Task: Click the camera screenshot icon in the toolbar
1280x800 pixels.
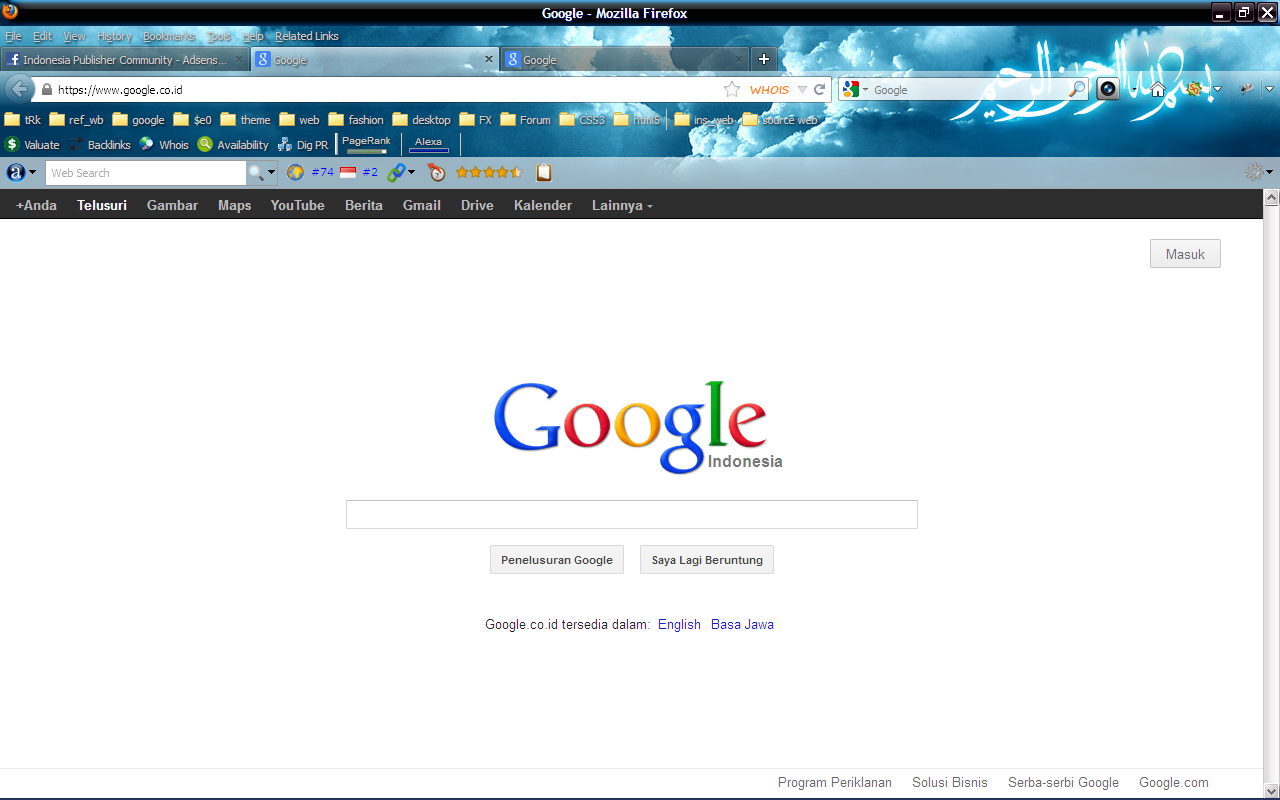Action: pyautogui.click(x=1108, y=89)
